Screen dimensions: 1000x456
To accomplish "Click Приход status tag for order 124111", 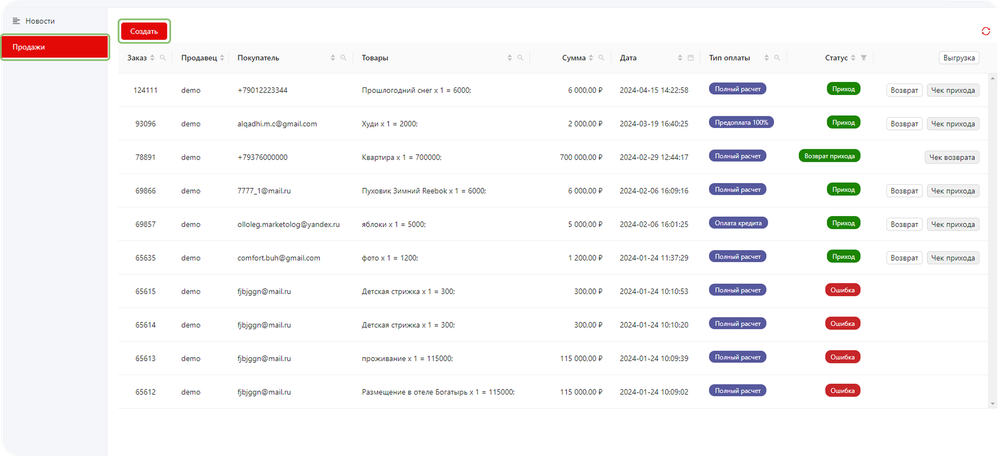I will tap(844, 89).
